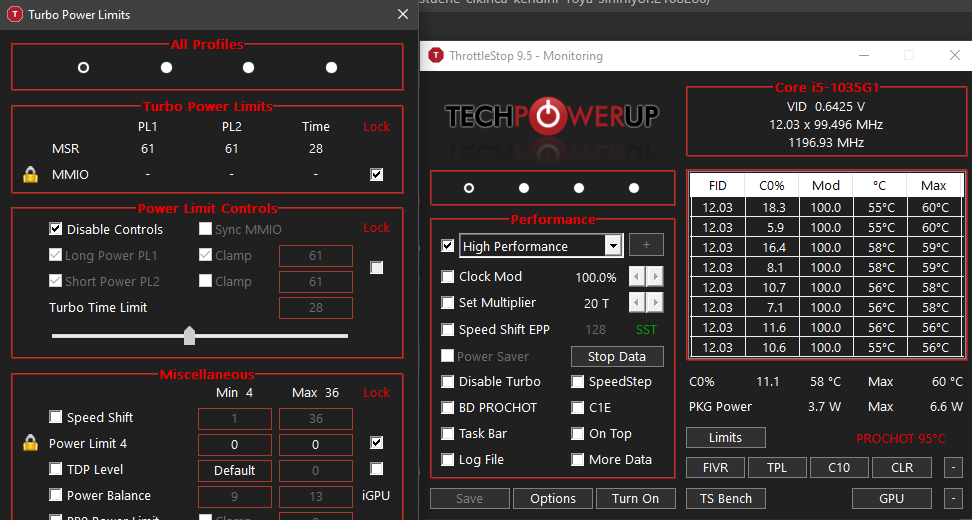Select third profile radio in ThrottleStop window
Image resolution: width=972 pixels, height=520 pixels.
point(579,188)
